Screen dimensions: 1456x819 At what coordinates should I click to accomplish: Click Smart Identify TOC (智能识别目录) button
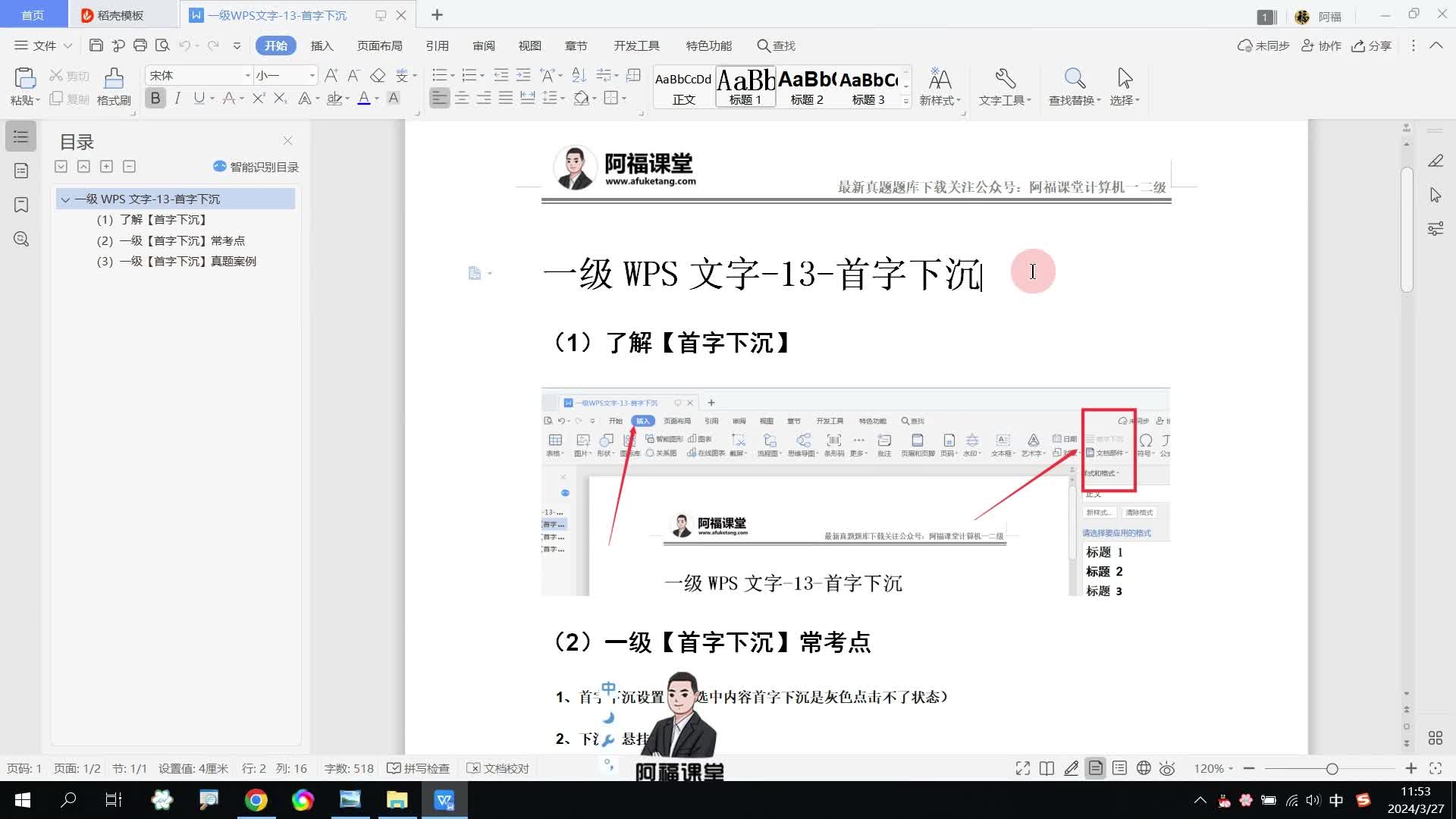(256, 167)
